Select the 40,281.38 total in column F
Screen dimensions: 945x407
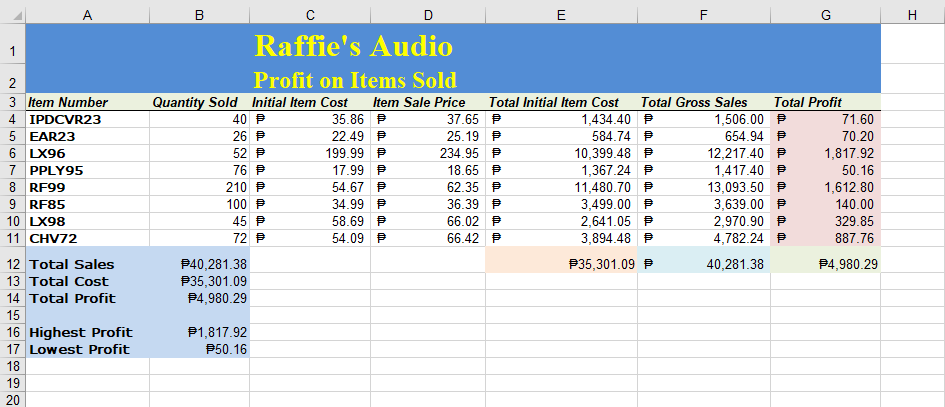703,260
